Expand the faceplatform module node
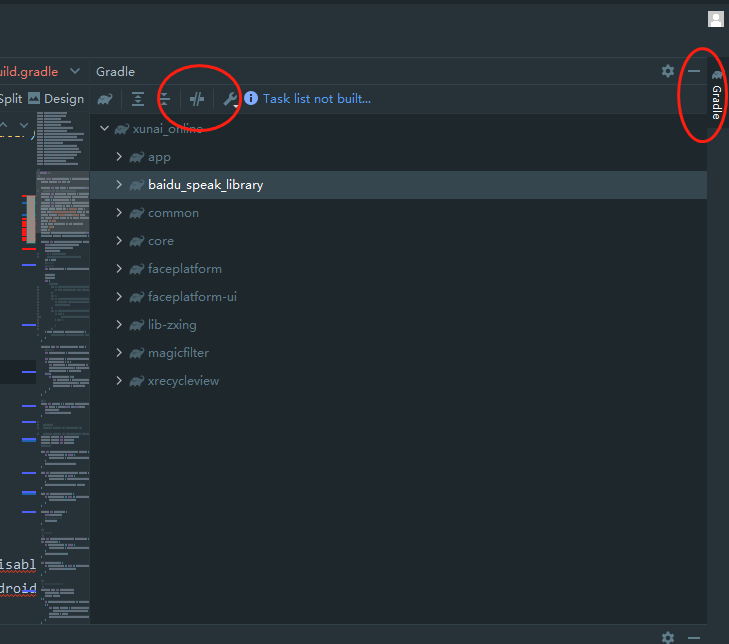729x644 pixels. click(x=119, y=269)
